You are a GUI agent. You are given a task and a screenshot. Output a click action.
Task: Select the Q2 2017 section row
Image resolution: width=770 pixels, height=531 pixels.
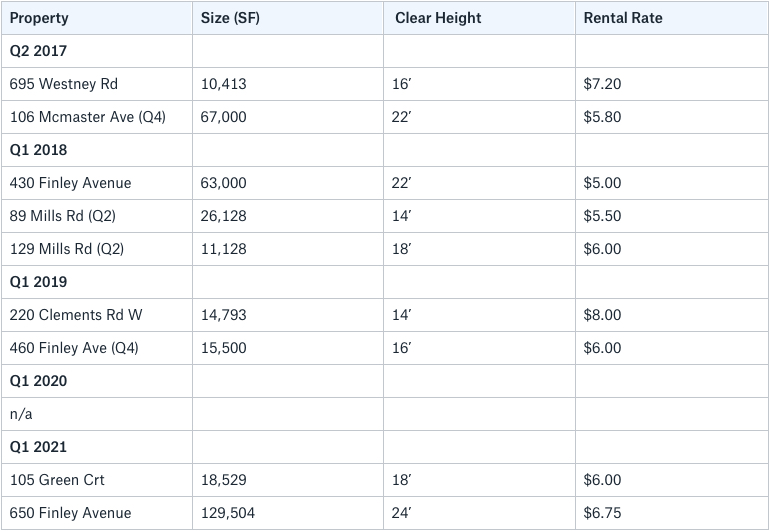(x=385, y=51)
